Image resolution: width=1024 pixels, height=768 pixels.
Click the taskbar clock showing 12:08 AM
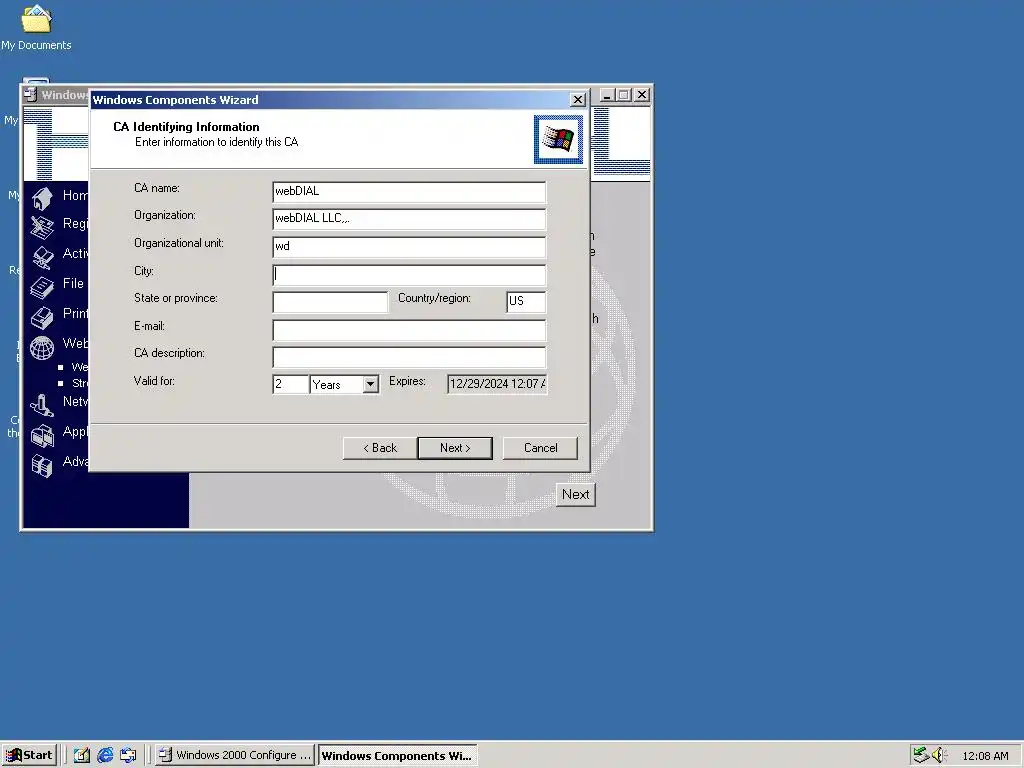(985, 756)
